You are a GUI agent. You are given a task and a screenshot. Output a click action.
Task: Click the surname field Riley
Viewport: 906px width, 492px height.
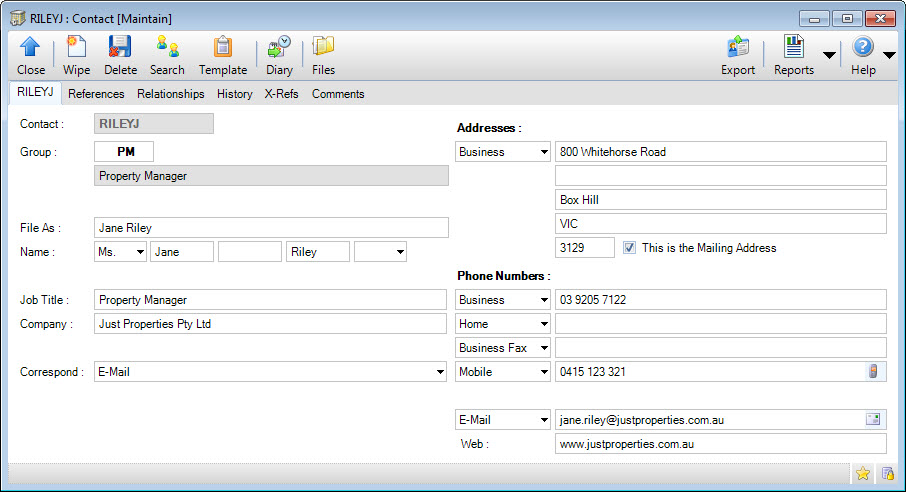point(318,251)
